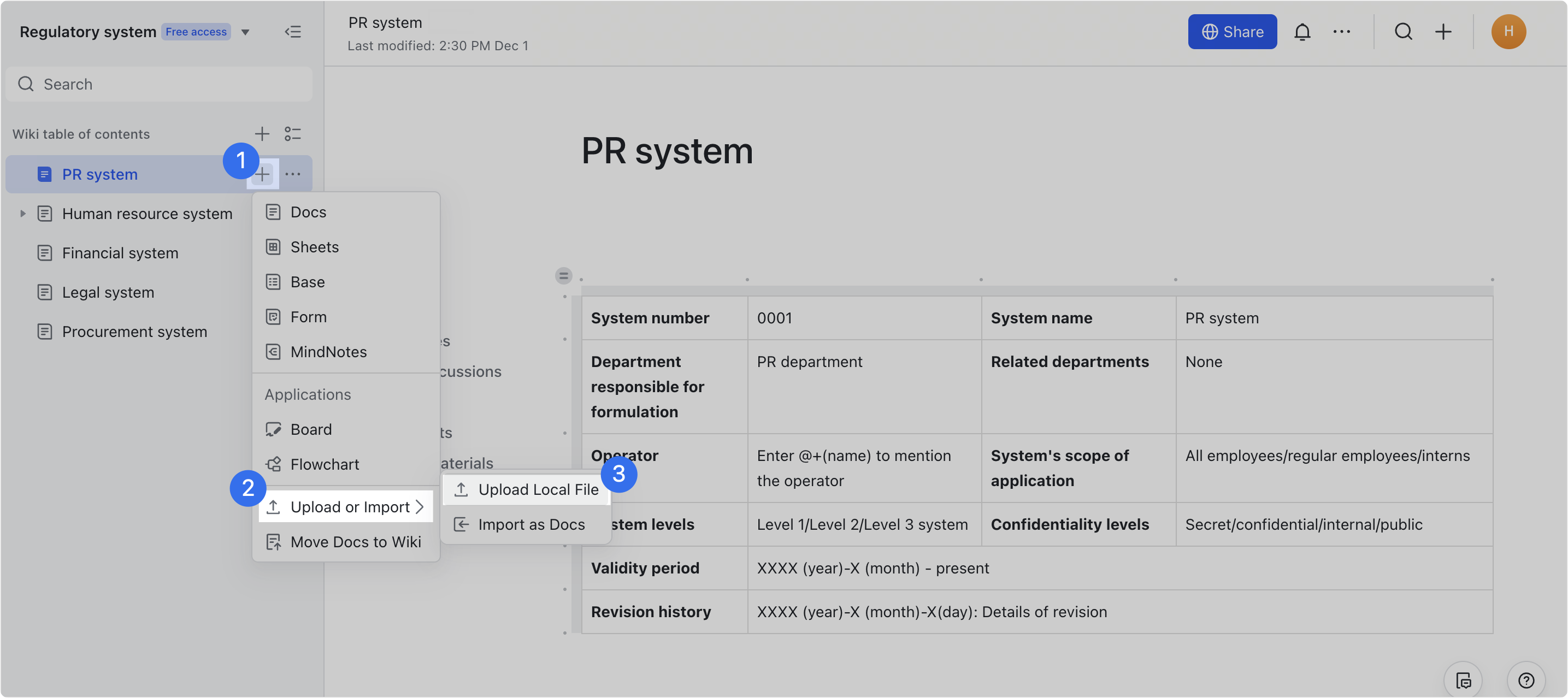Choose Sheets from the create menu
Viewport: 1568px width, 698px height.
(x=314, y=247)
